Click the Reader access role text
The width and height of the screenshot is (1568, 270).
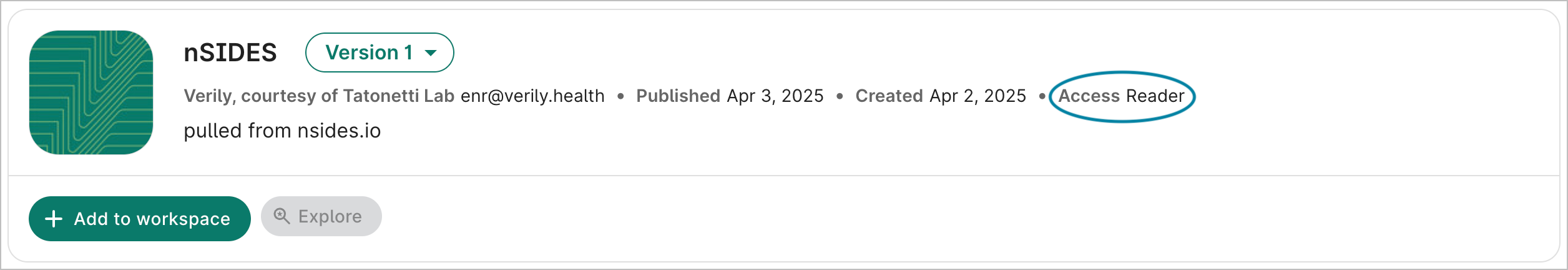1155,96
